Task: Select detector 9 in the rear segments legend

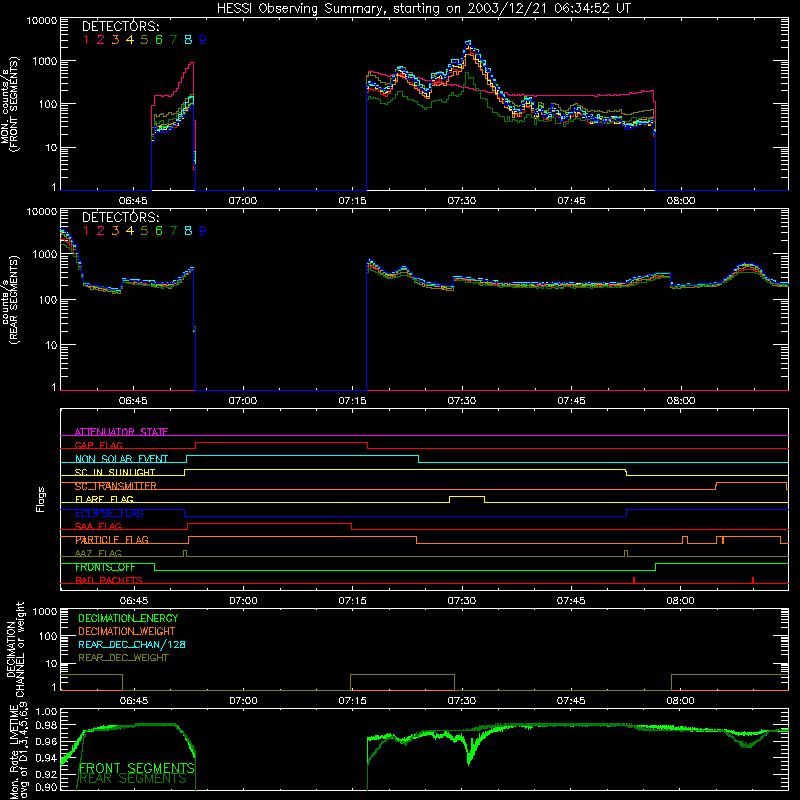Action: [203, 231]
